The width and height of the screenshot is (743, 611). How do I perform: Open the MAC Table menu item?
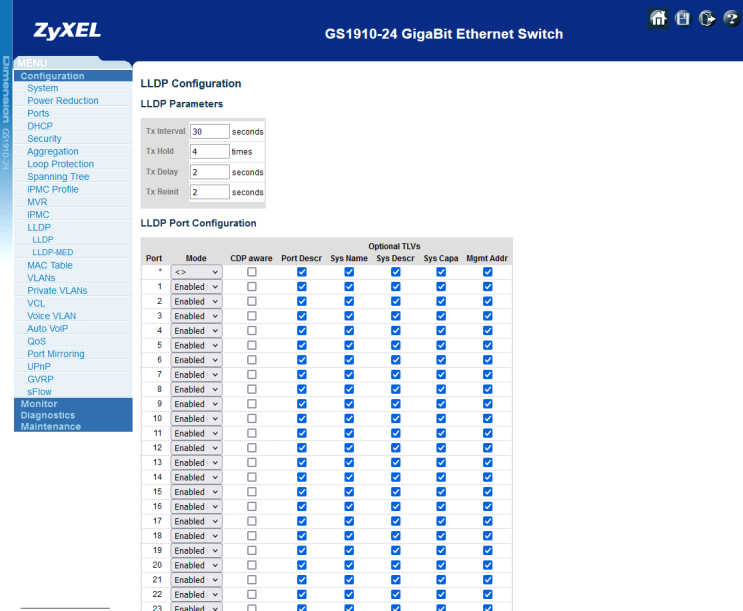50,265
